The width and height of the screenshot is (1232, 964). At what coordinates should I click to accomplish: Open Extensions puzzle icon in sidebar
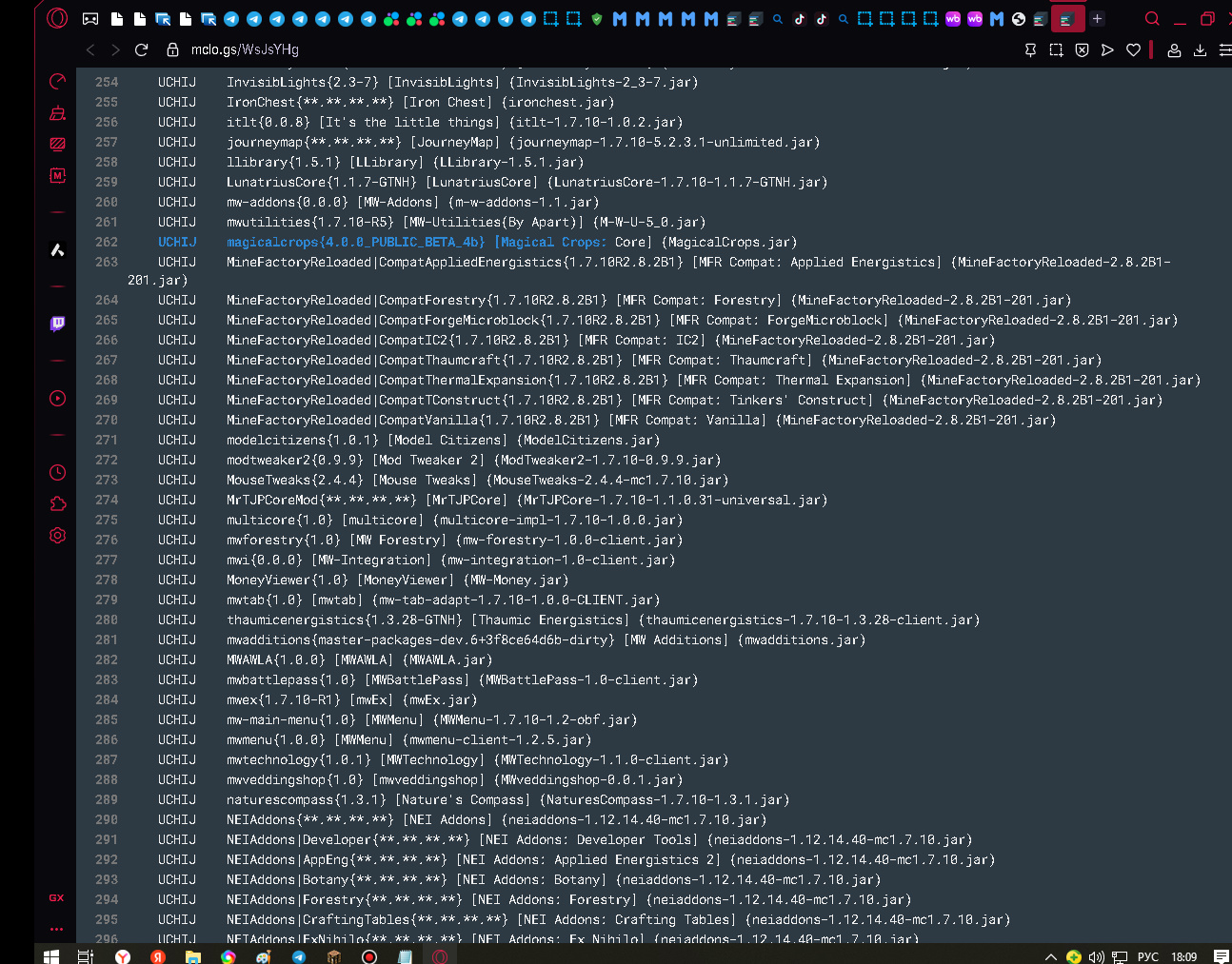57,503
